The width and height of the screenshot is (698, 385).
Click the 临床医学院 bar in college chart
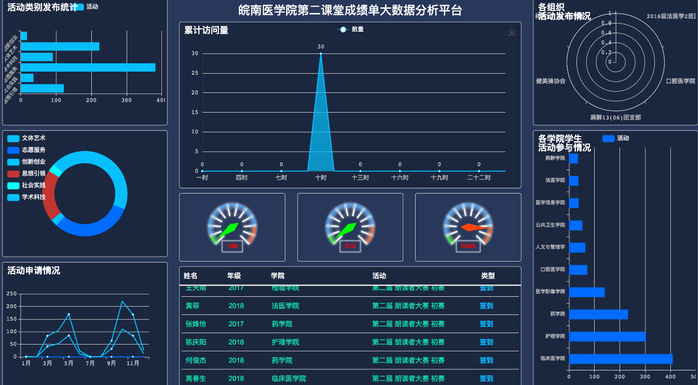click(621, 359)
